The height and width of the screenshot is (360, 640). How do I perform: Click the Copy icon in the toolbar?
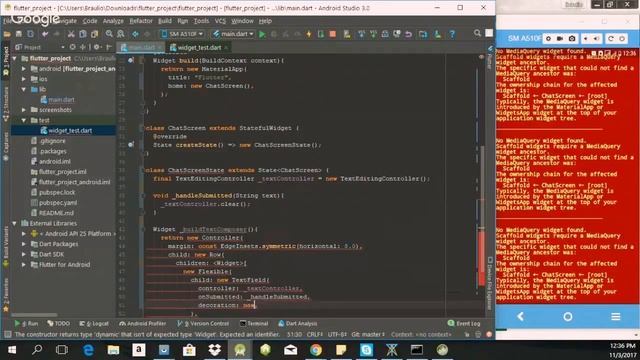click(x=83, y=34)
